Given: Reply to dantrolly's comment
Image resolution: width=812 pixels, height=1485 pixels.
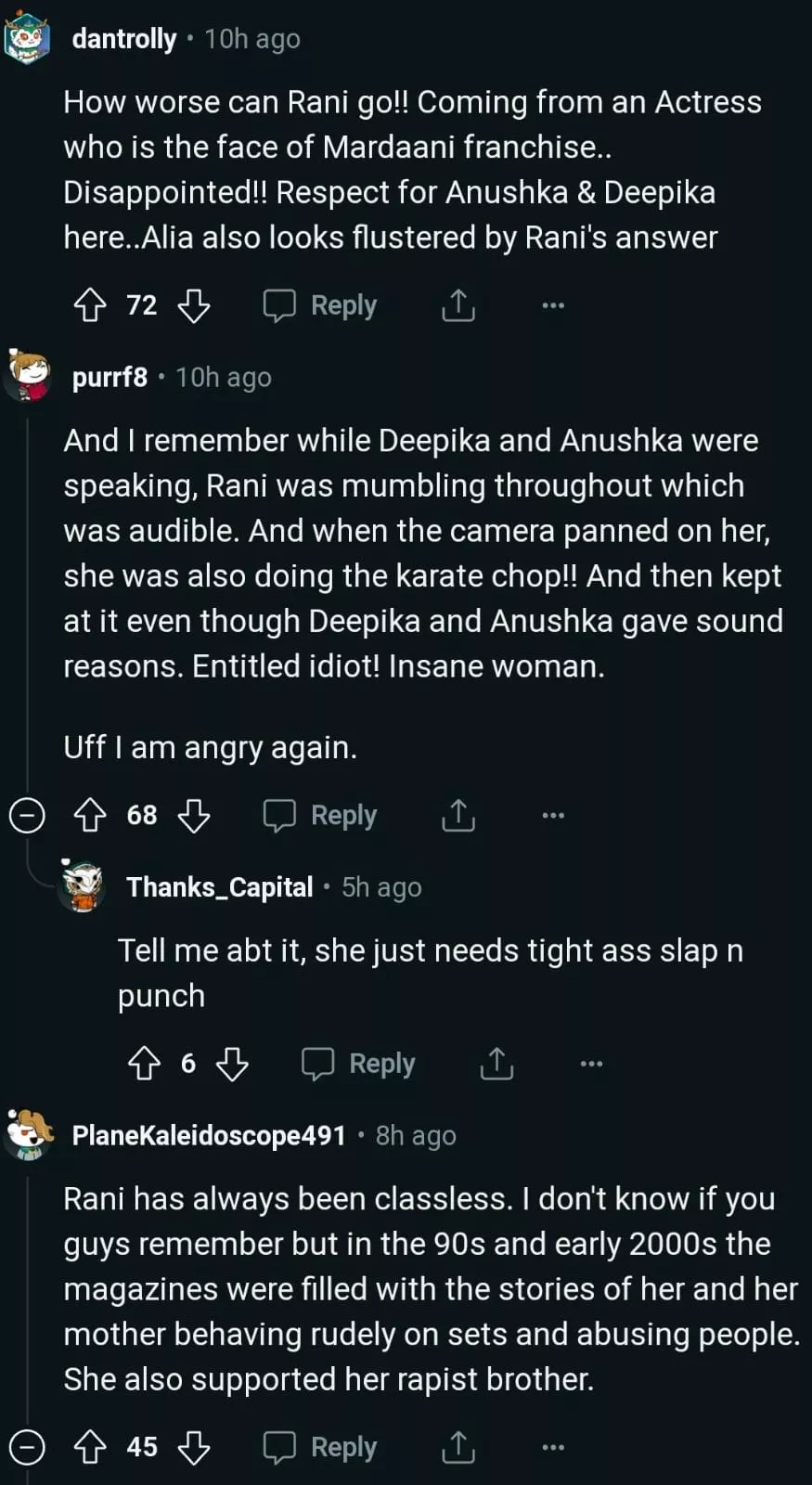Looking at the screenshot, I should [x=320, y=305].
